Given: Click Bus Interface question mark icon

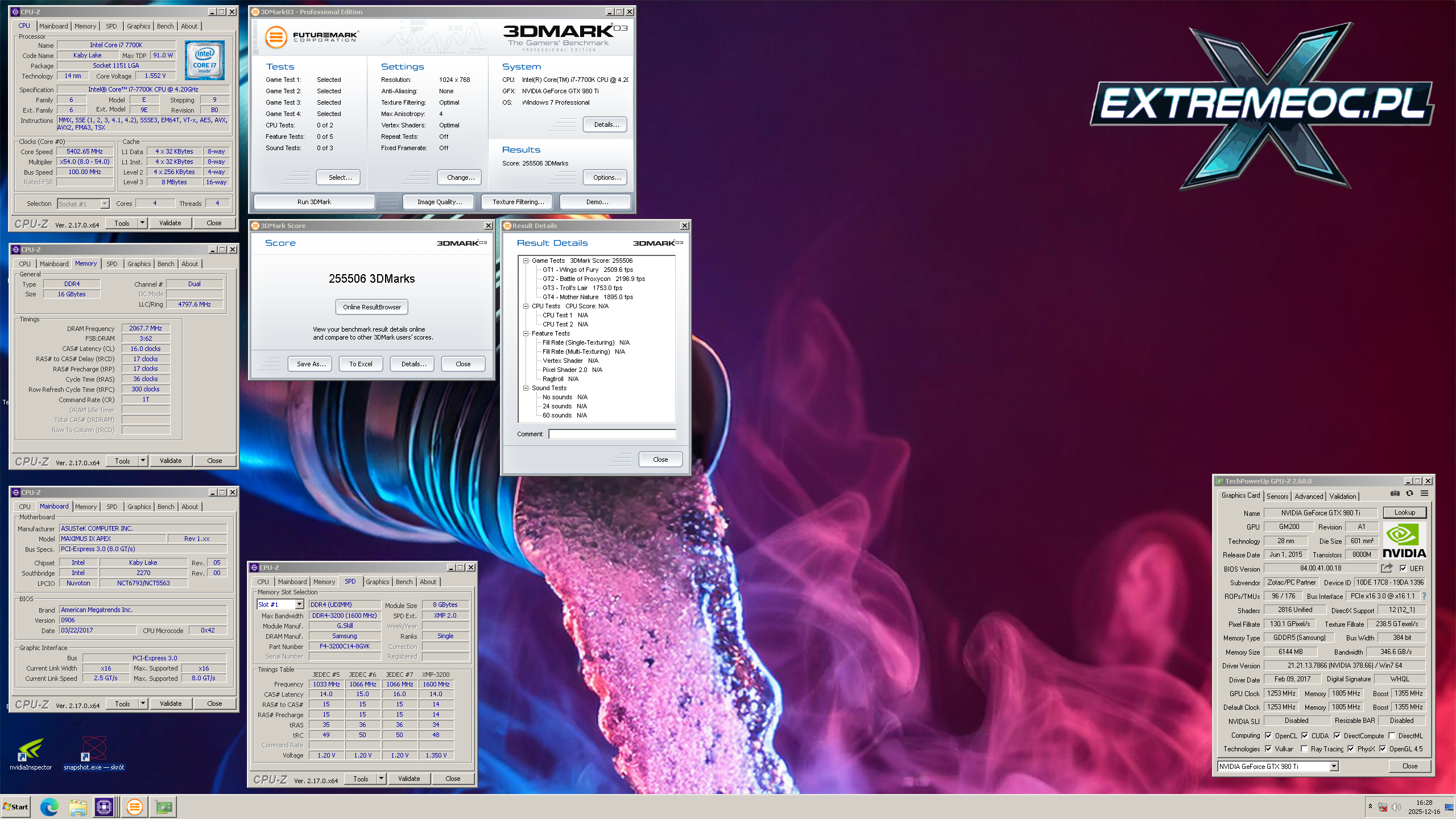Looking at the screenshot, I should [1424, 596].
